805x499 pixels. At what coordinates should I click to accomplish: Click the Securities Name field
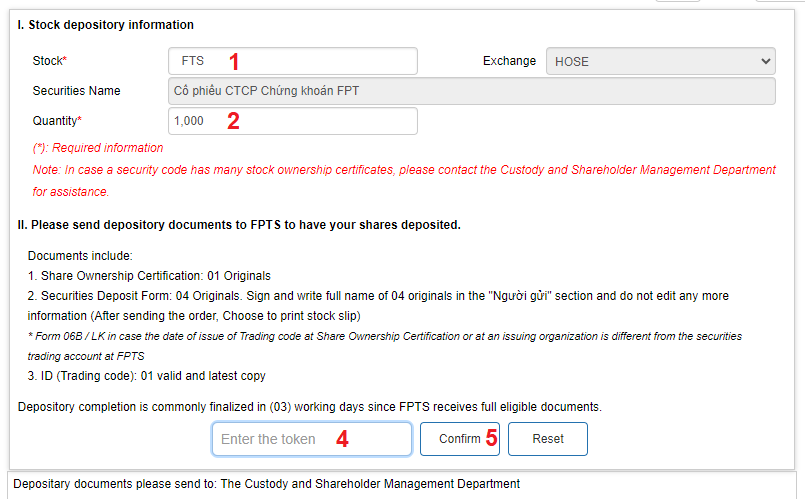click(472, 91)
